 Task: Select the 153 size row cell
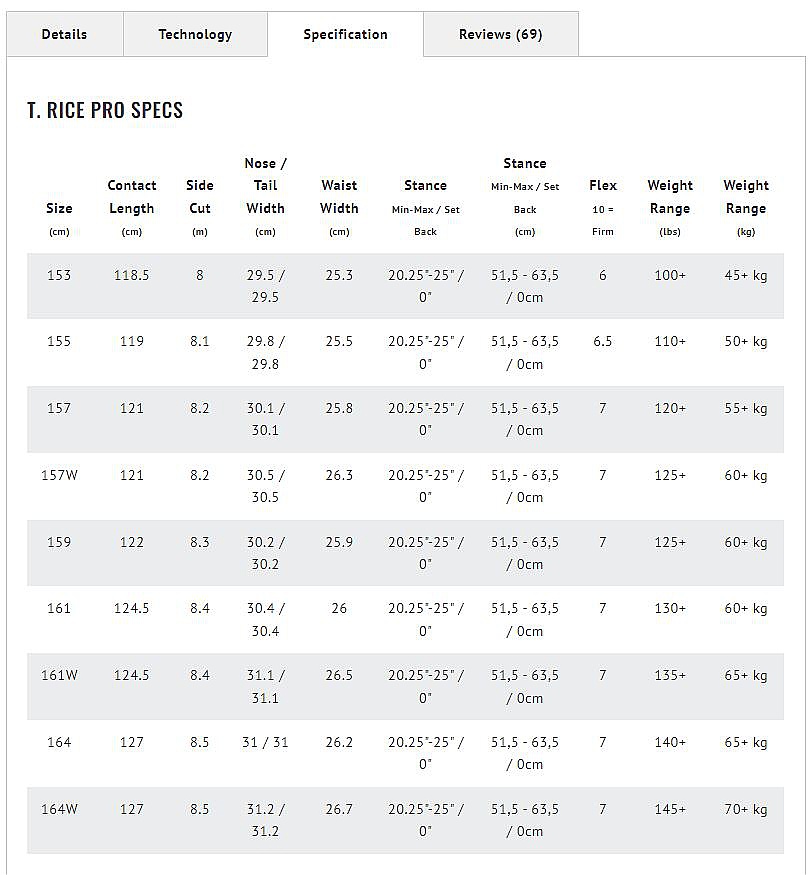(59, 275)
